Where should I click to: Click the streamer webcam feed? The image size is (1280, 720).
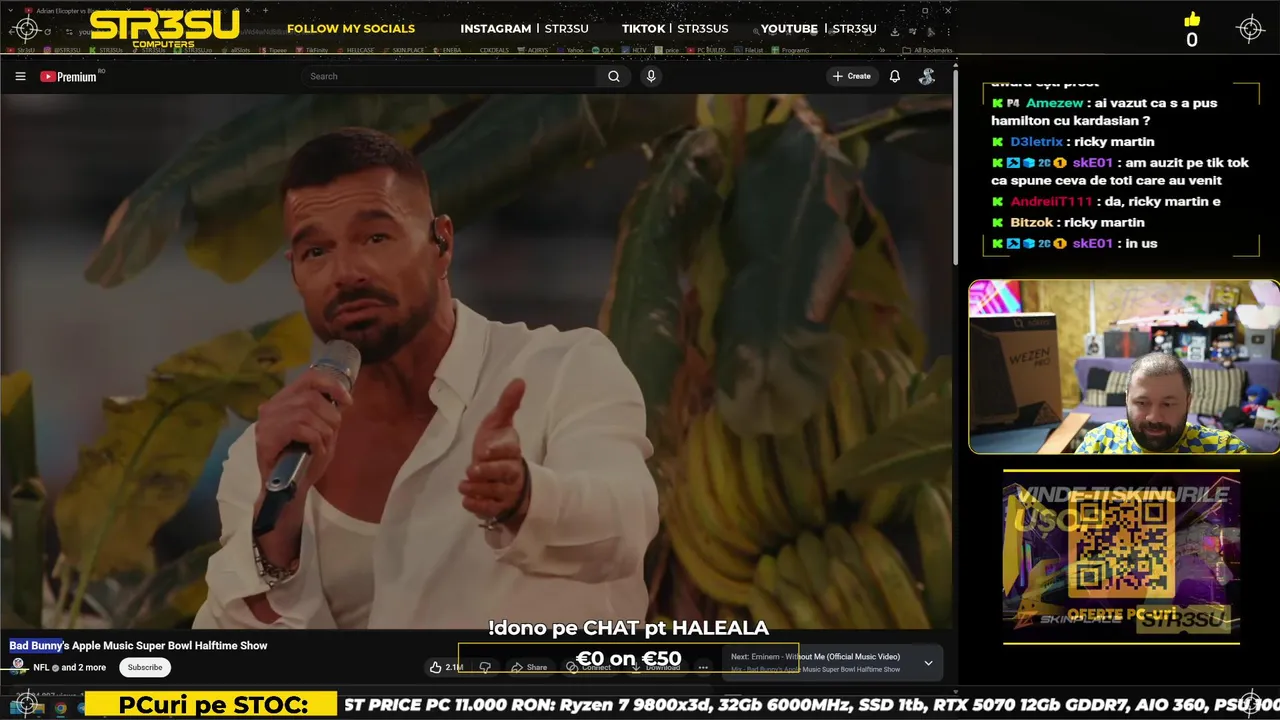point(1124,367)
